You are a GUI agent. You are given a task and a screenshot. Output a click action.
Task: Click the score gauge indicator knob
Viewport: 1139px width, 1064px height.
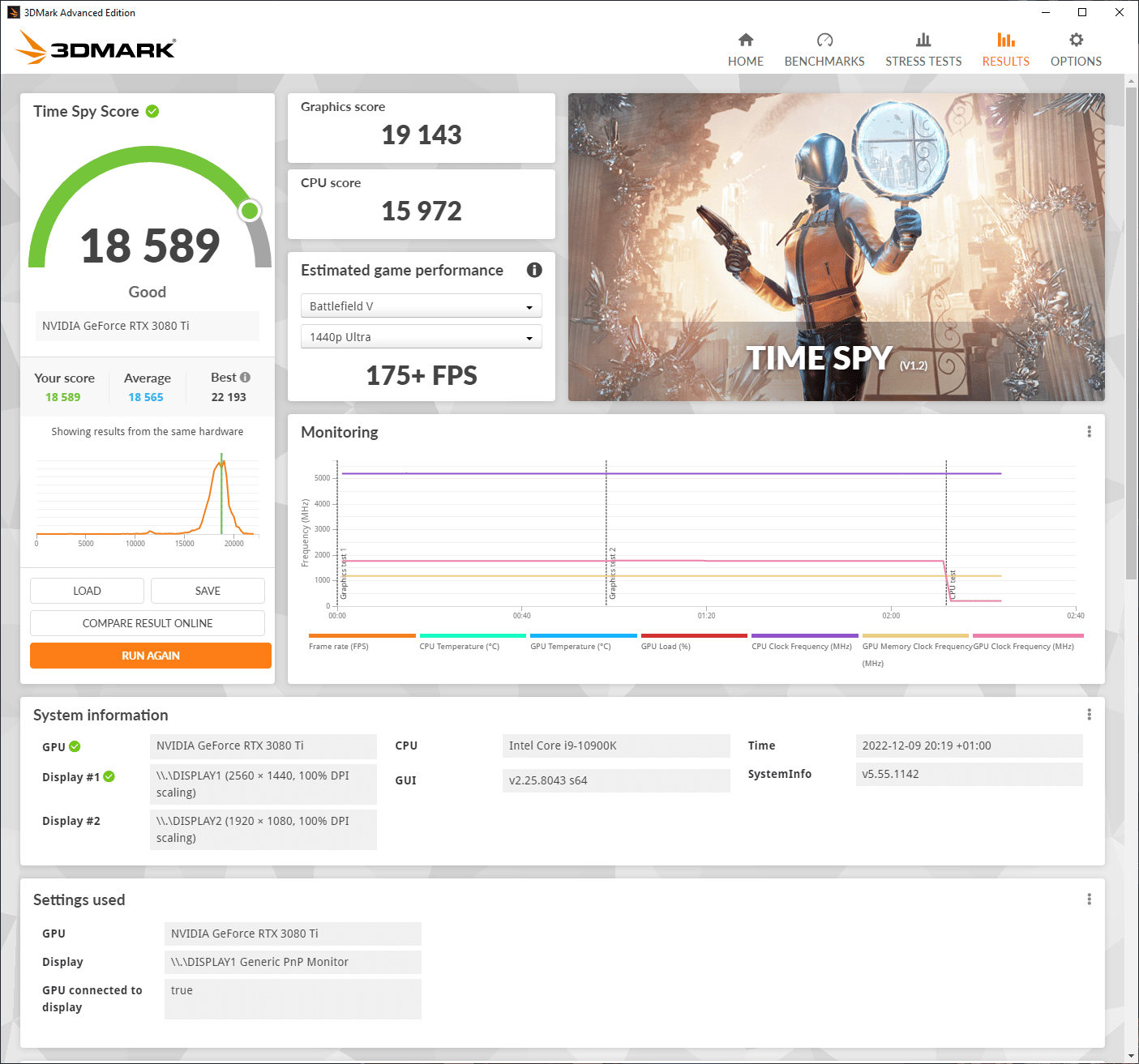click(x=250, y=211)
